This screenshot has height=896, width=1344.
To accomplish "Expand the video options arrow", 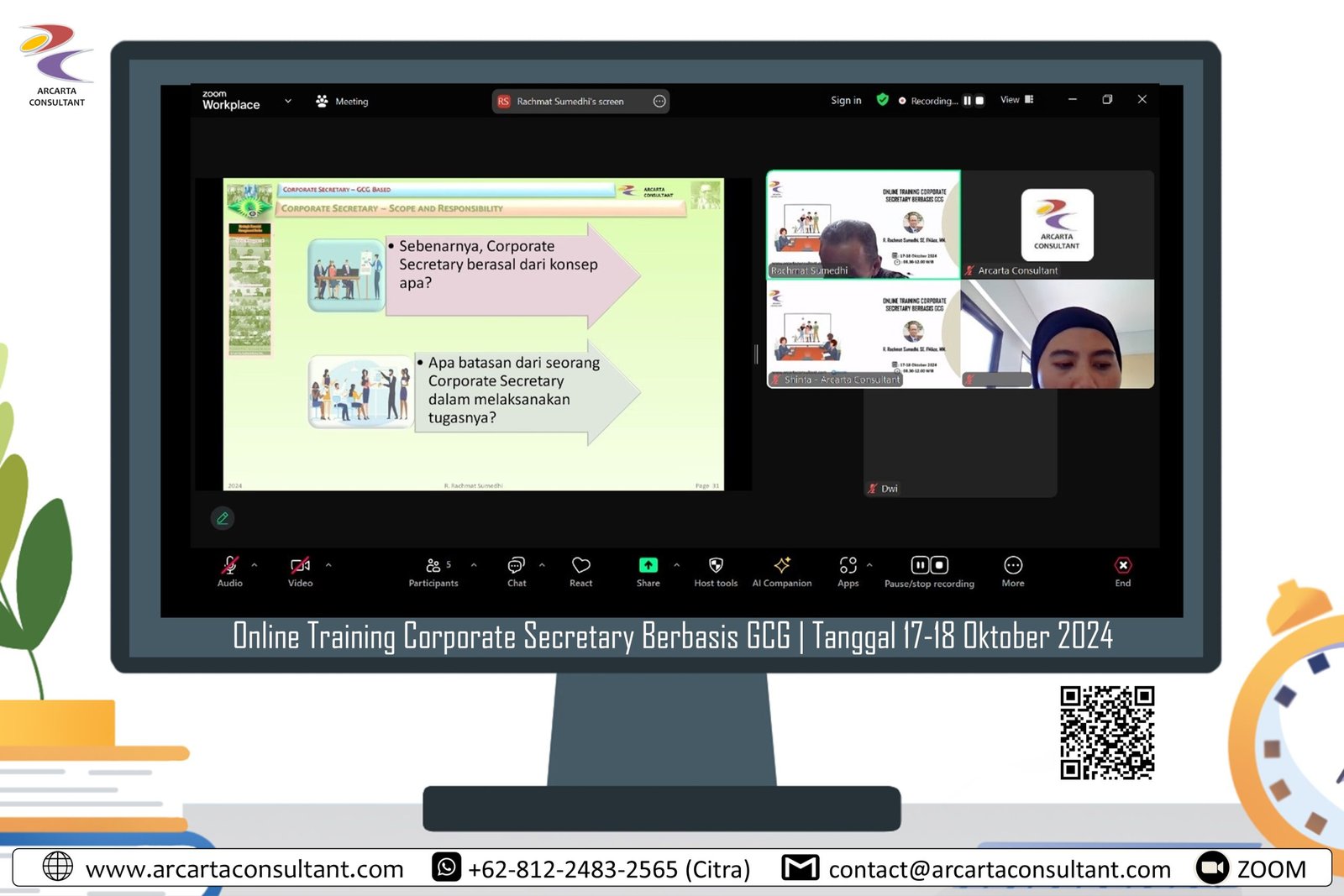I will [x=328, y=565].
